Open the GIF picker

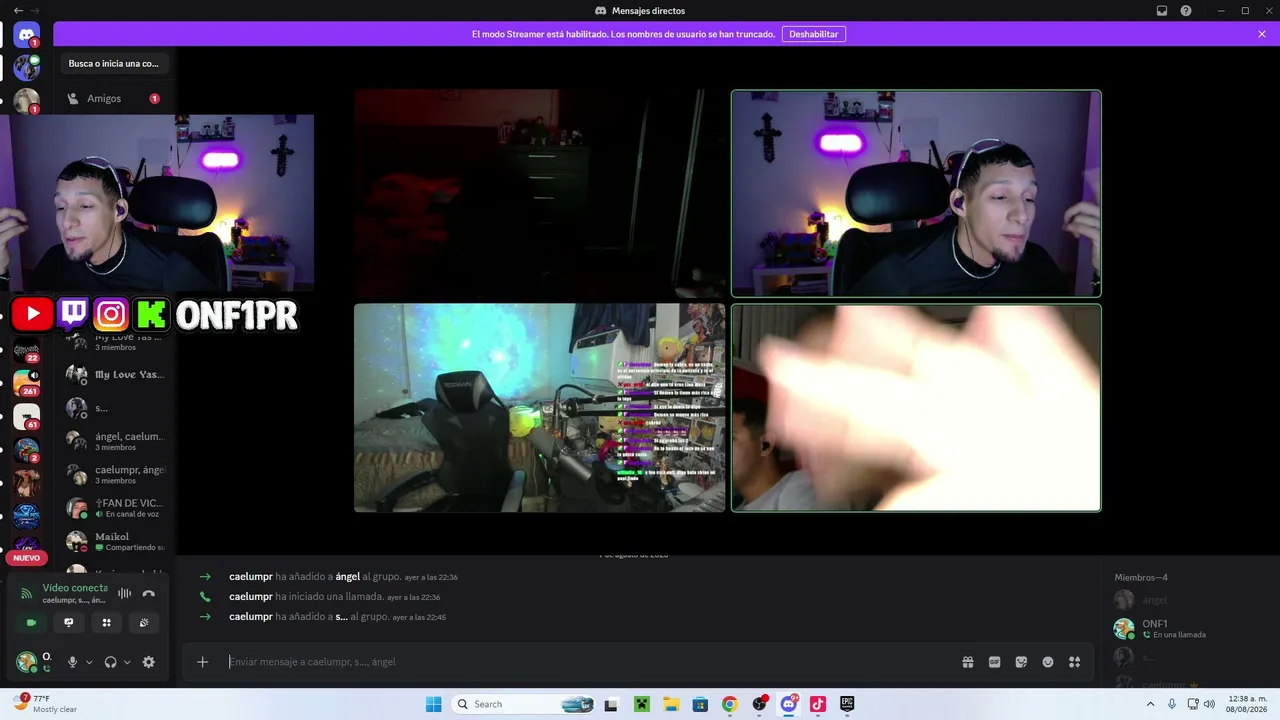(x=994, y=662)
